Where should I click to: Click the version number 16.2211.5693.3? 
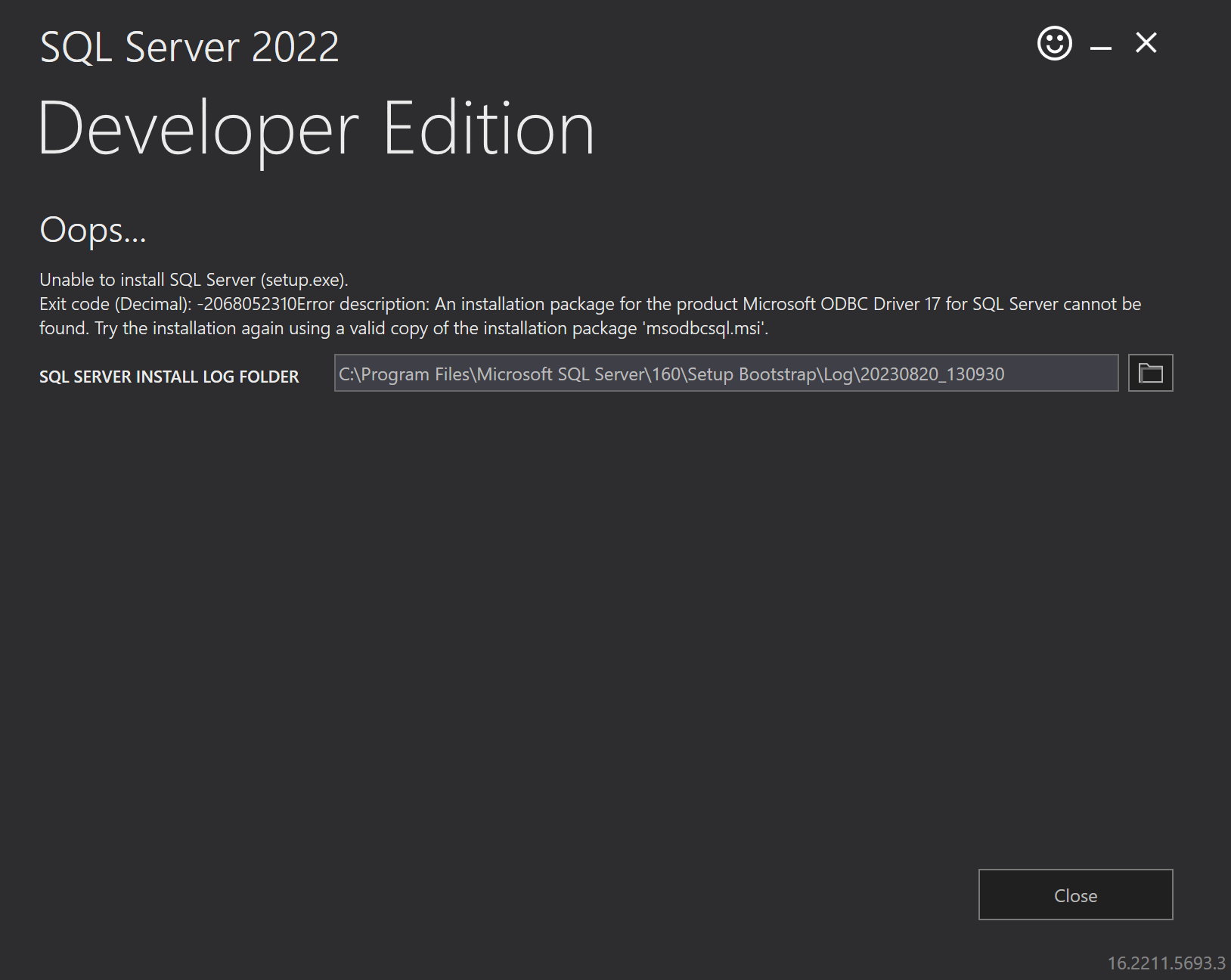pyautogui.click(x=1166, y=963)
